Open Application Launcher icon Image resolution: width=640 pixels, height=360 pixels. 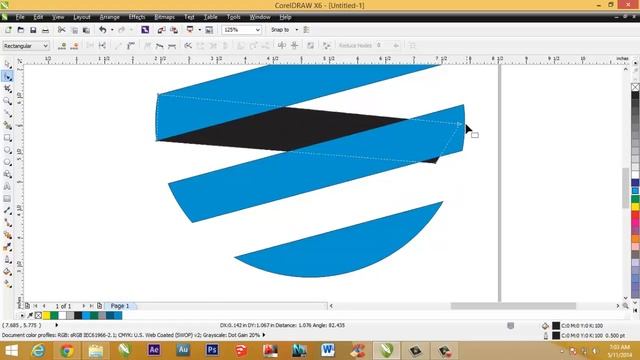(x=190, y=30)
